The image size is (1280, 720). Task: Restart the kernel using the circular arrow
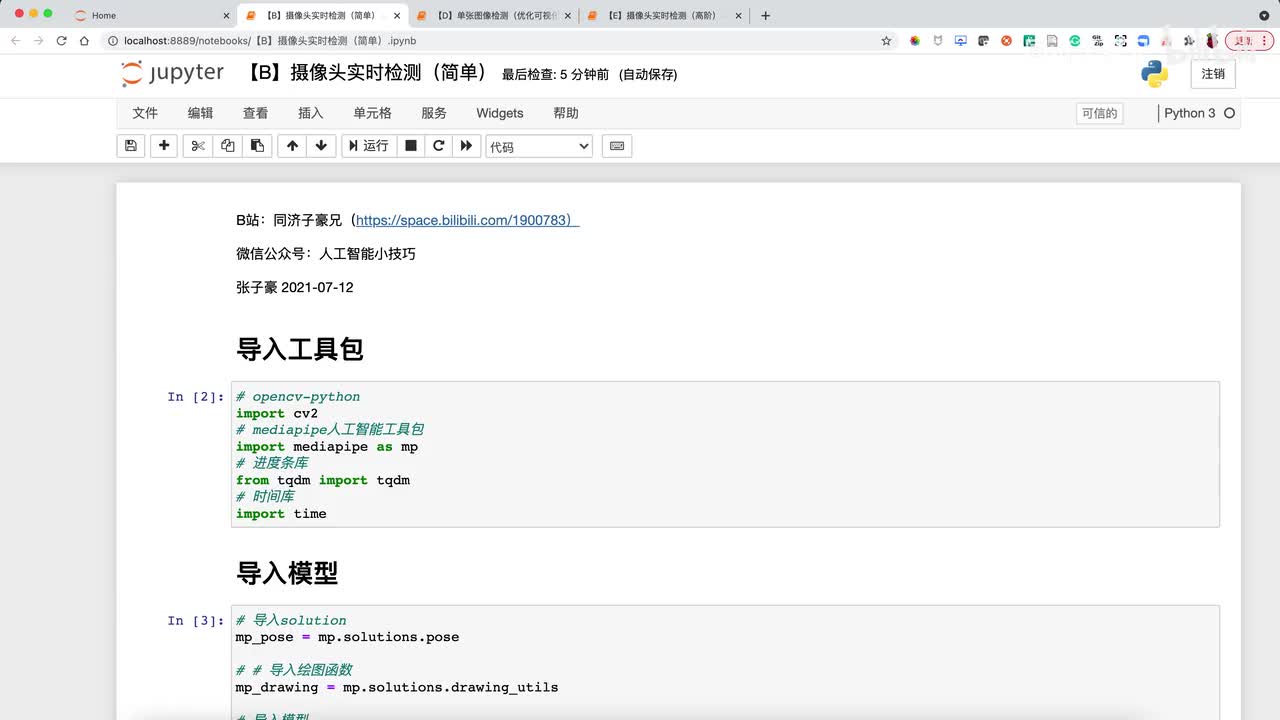coord(438,146)
